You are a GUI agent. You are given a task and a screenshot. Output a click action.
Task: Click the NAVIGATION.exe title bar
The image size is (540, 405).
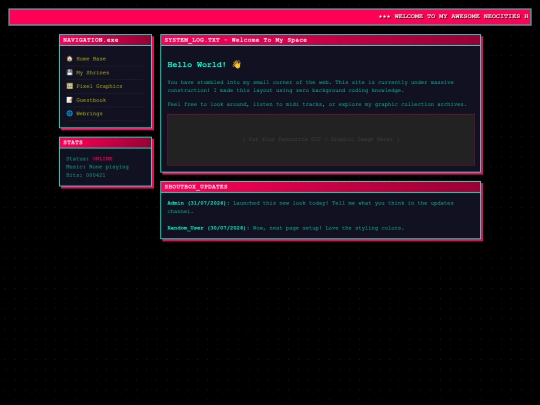pos(106,40)
